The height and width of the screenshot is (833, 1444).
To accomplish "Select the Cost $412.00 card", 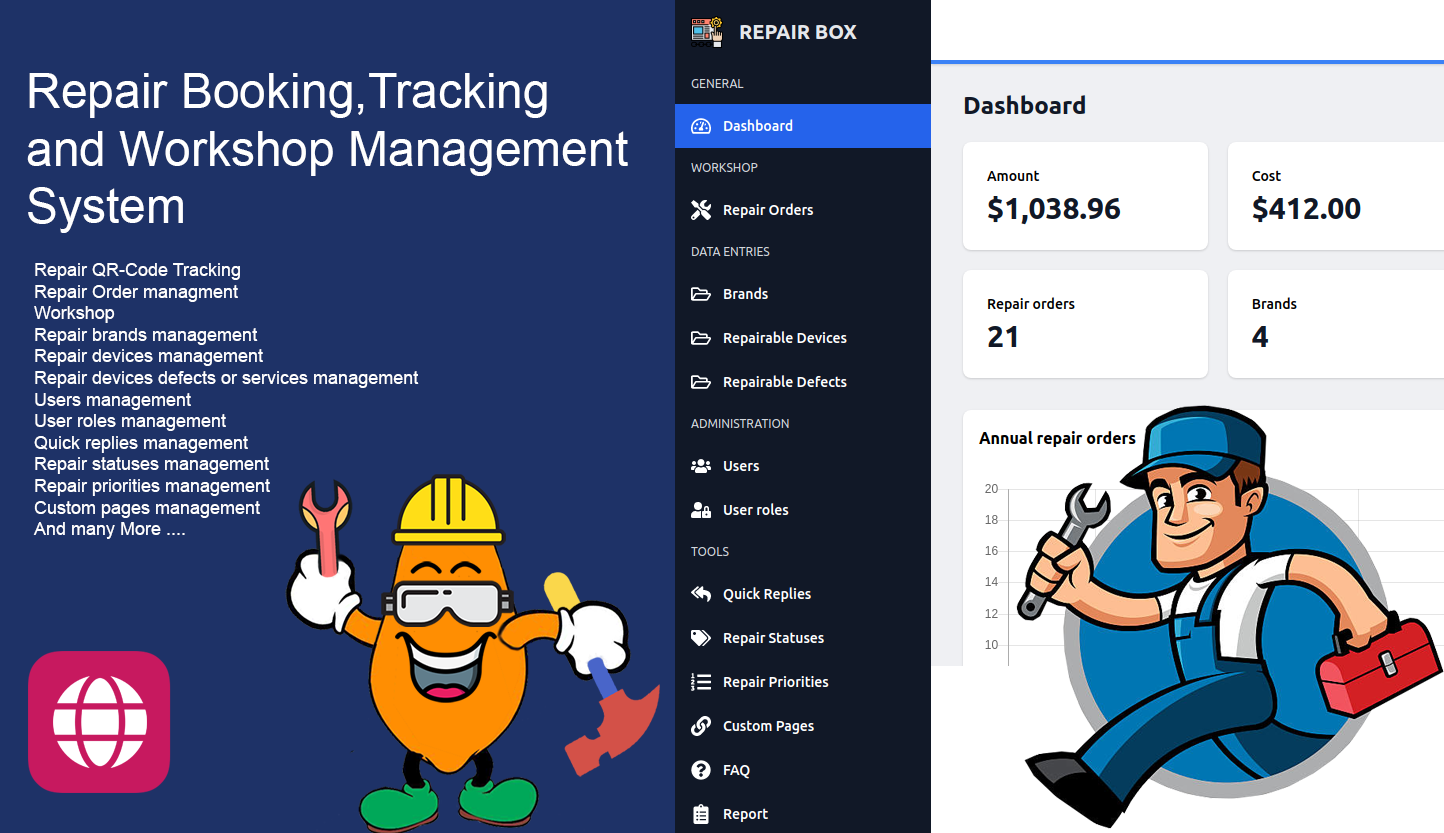I will 1335,196.
